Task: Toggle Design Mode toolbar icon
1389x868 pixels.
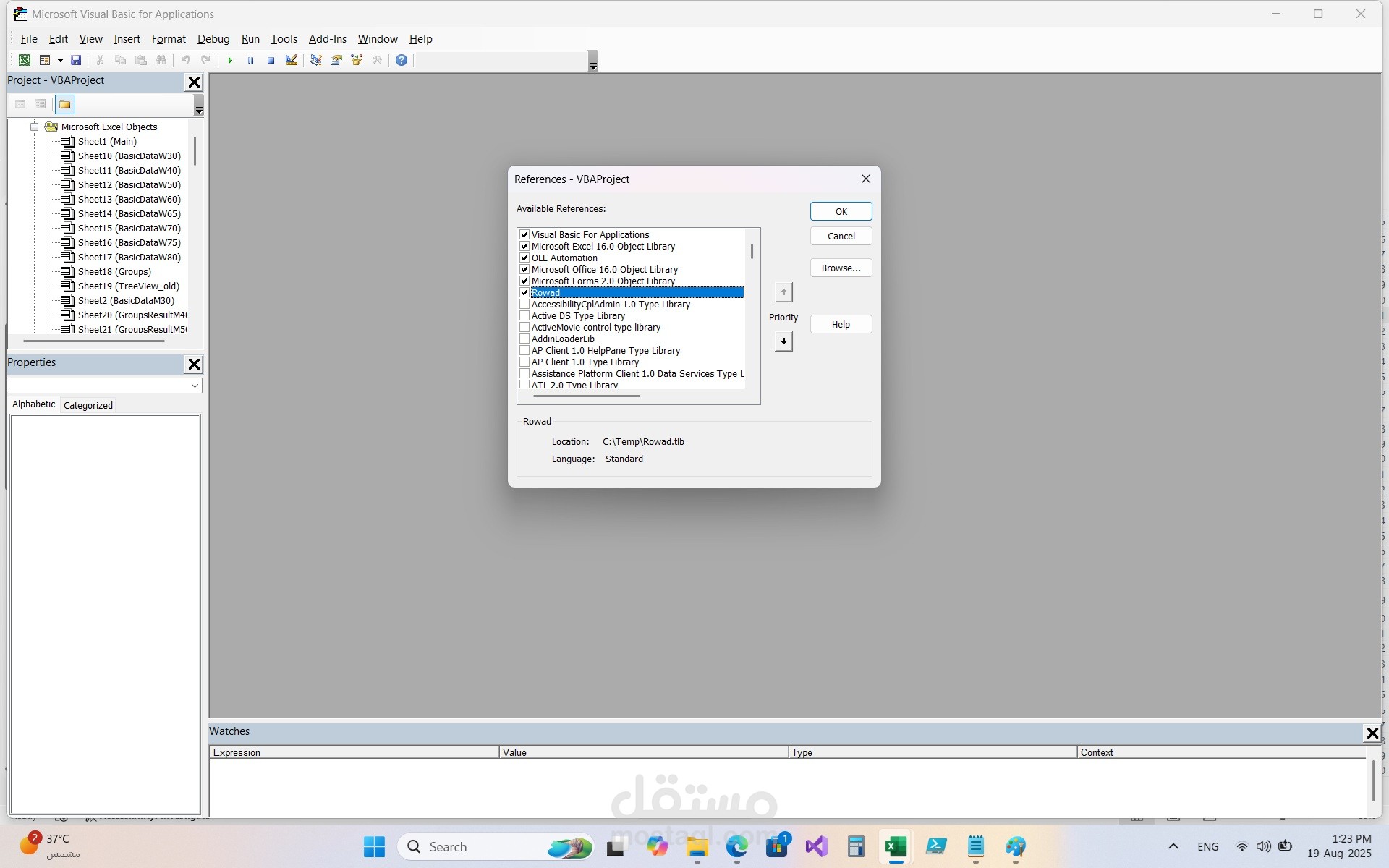Action: point(292,60)
